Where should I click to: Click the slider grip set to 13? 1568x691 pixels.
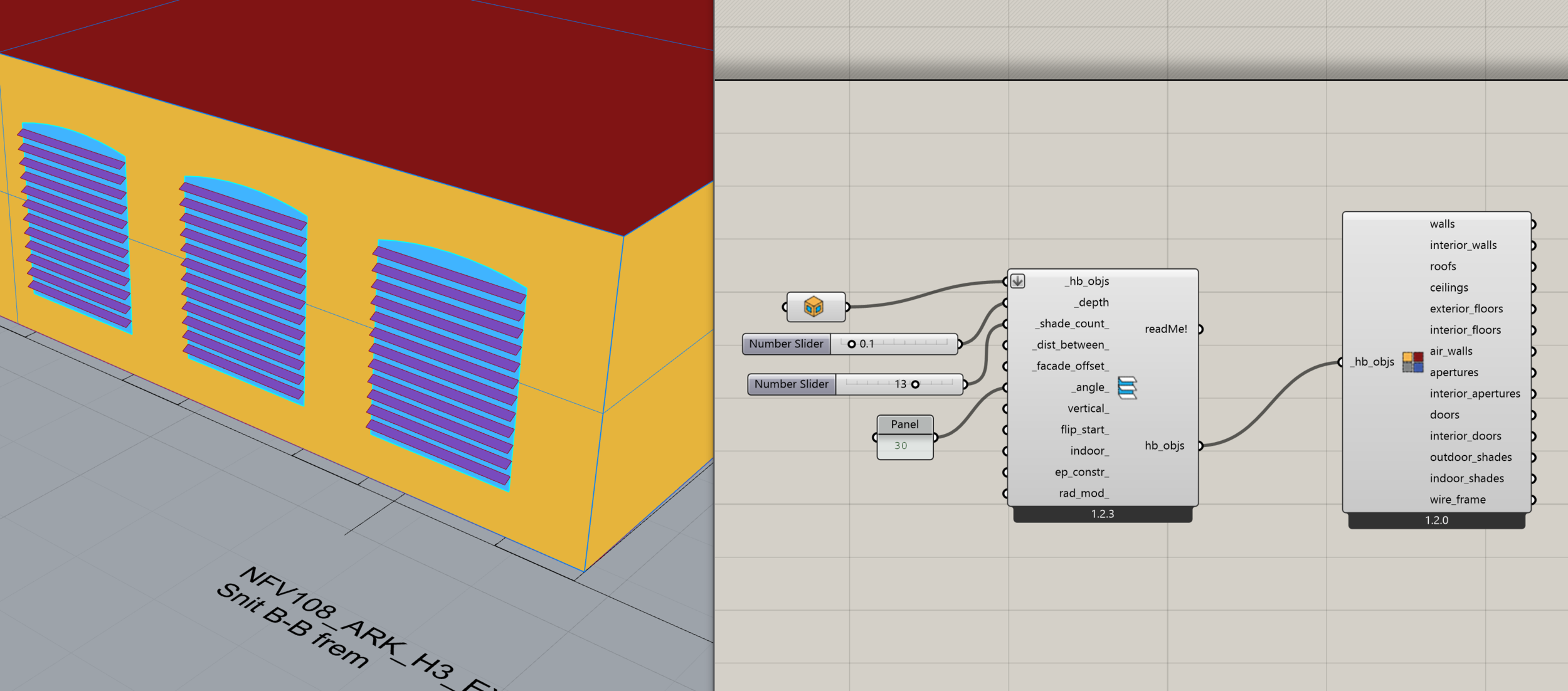click(915, 384)
